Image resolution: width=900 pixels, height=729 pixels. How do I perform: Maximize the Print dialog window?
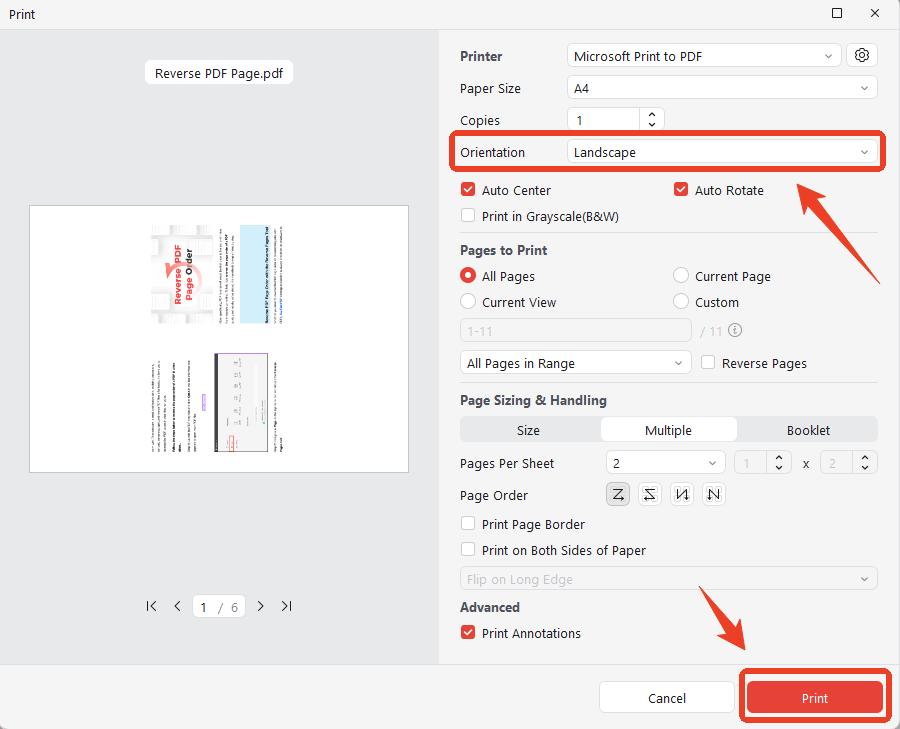pyautogui.click(x=837, y=13)
